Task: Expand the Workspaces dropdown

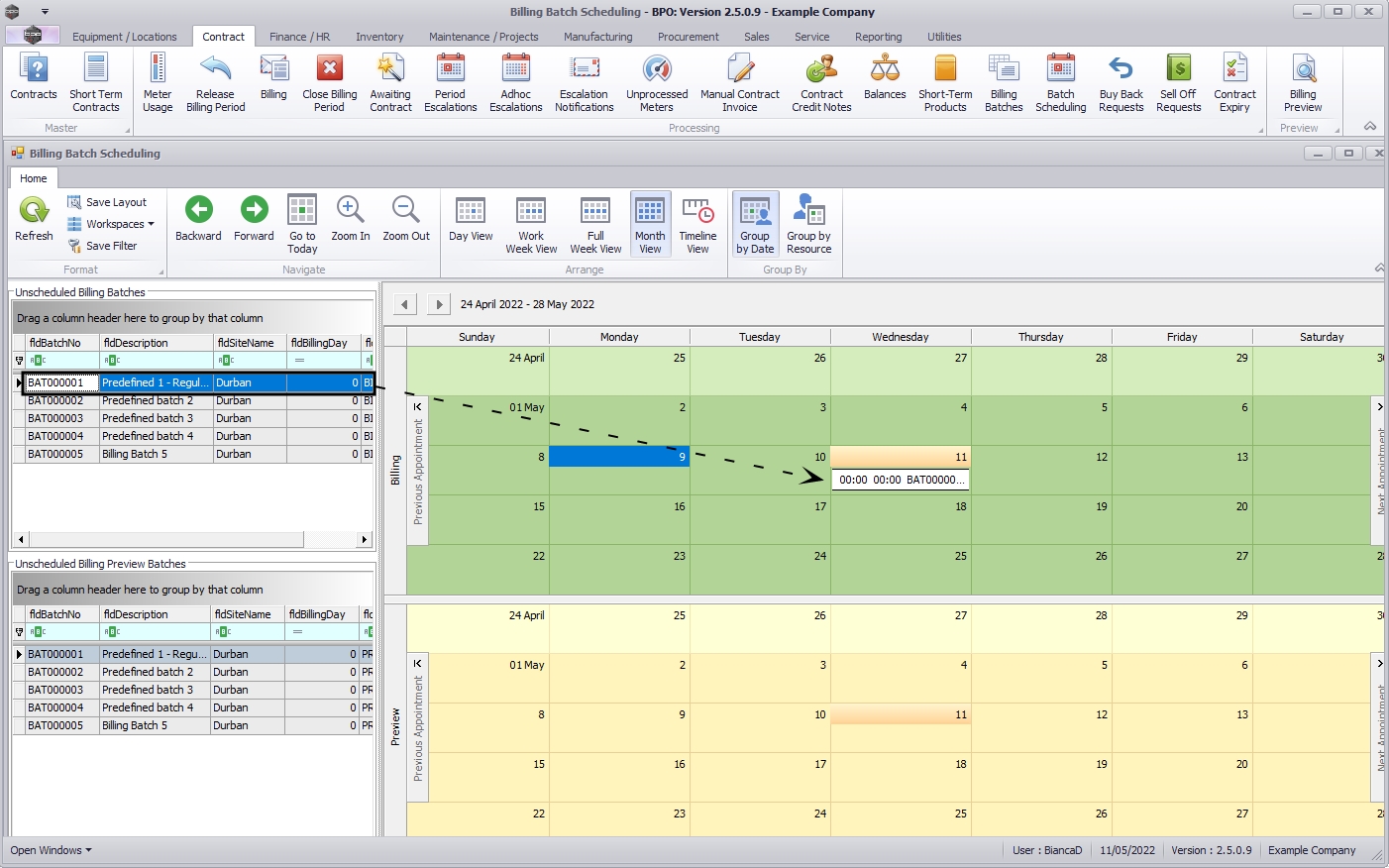Action: tap(115, 224)
